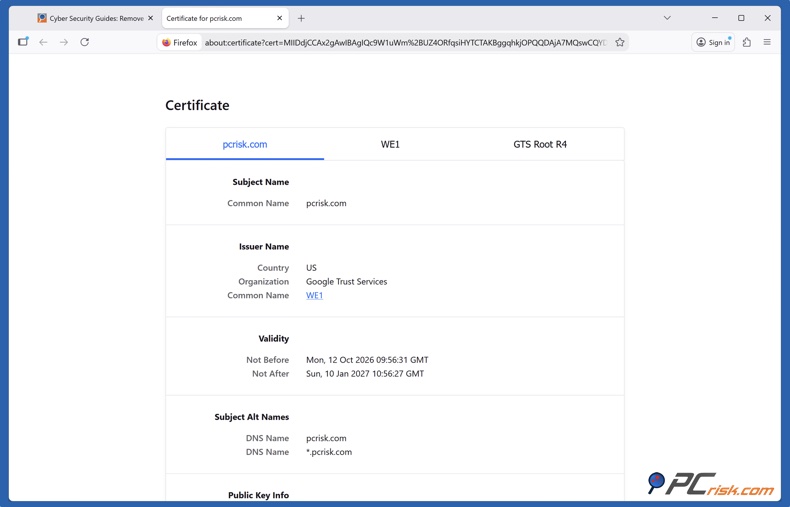Click the Sign in button
Image resolution: width=790 pixels, height=507 pixels.
tap(713, 42)
